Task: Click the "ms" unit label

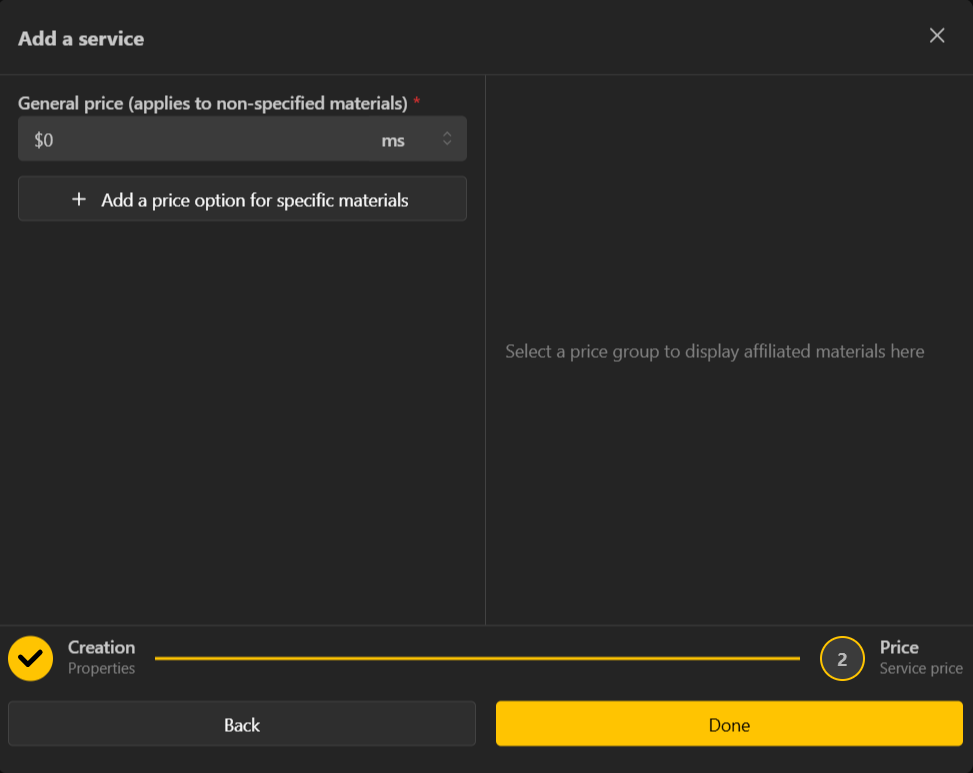Action: [393, 141]
